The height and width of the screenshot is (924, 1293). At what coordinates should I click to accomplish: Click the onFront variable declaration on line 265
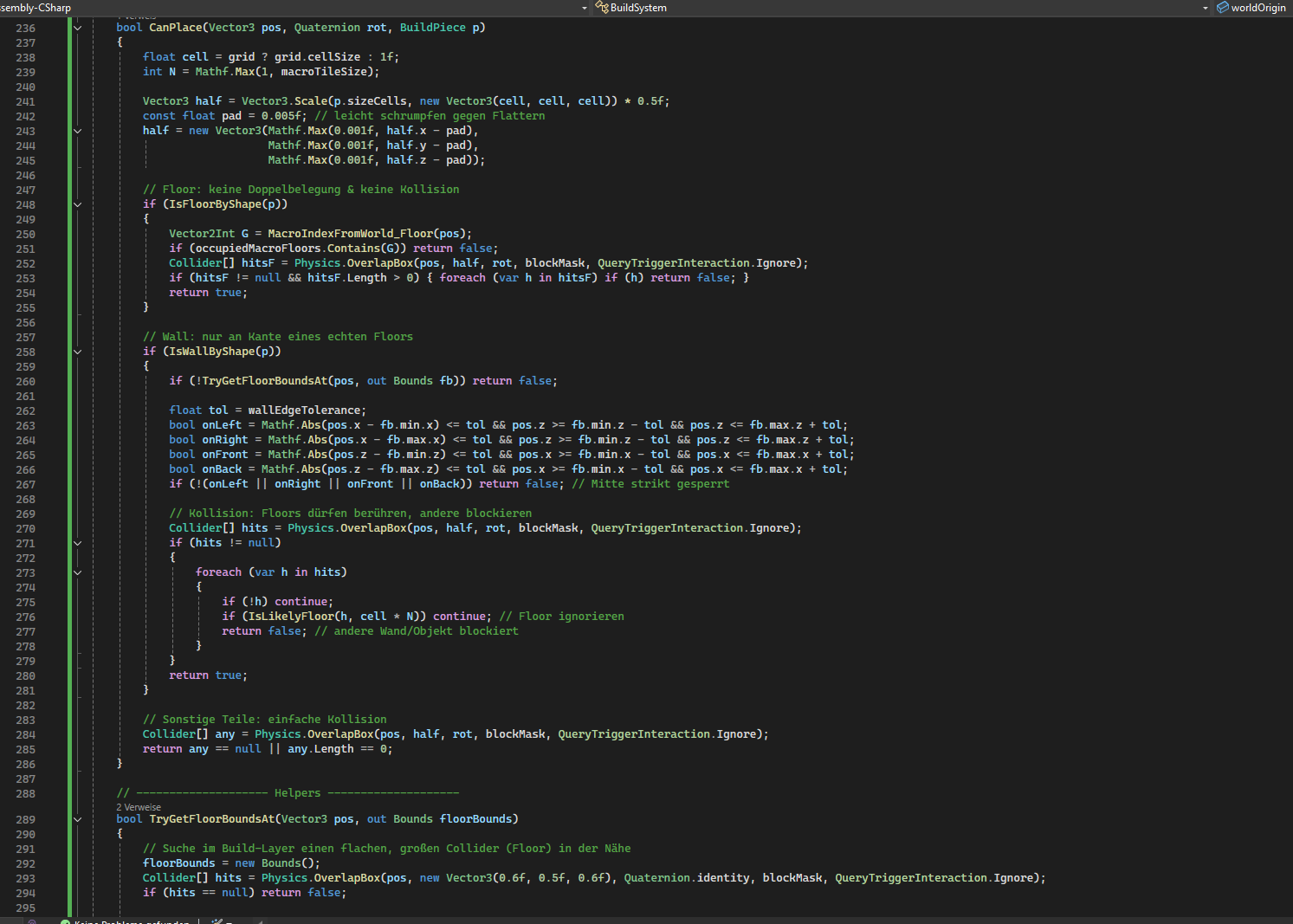225,455
